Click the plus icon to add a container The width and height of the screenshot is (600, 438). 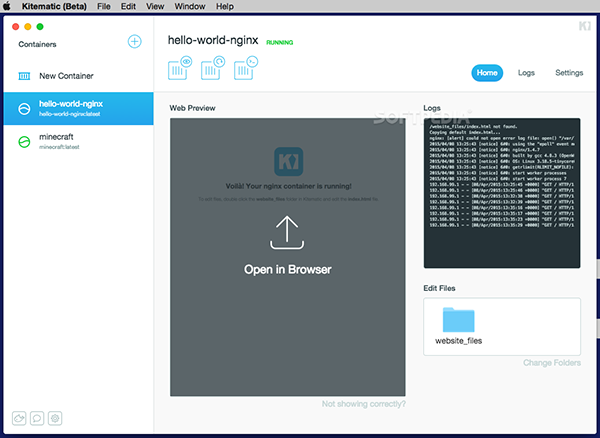(135, 42)
